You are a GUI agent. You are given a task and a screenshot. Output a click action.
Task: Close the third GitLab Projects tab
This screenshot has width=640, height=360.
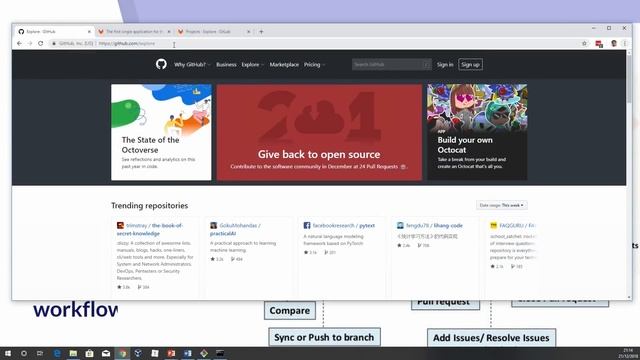coord(248,31)
